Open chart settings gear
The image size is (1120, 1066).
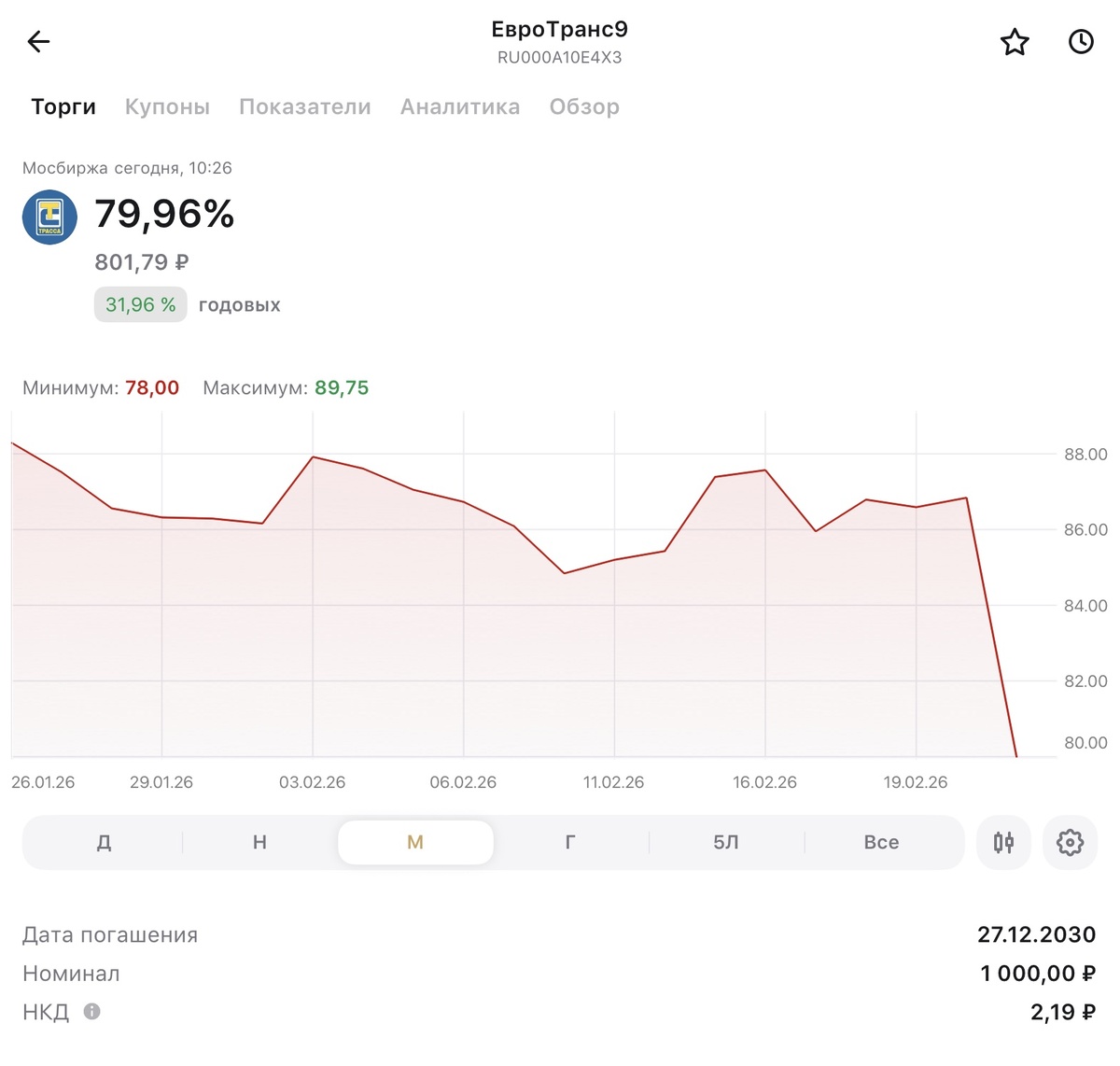click(x=1070, y=843)
